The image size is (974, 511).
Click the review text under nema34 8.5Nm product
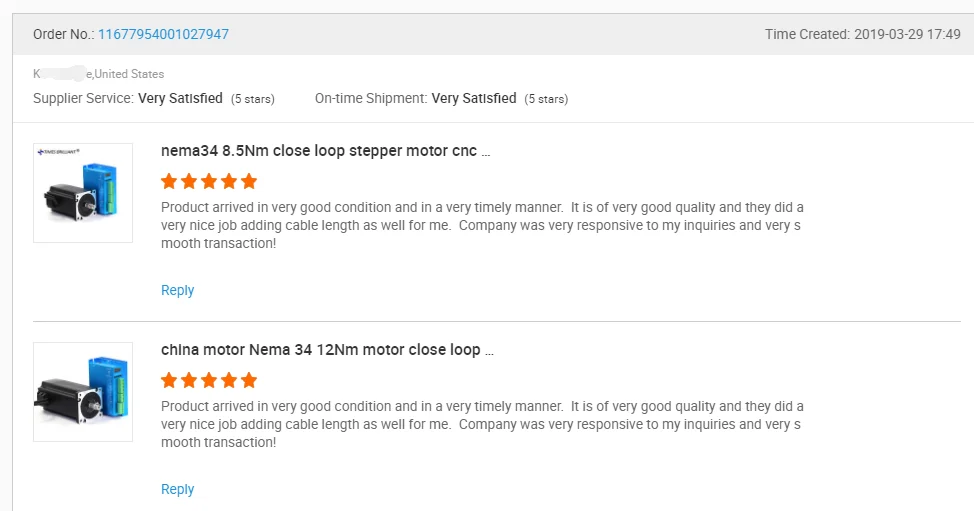[x=481, y=225]
